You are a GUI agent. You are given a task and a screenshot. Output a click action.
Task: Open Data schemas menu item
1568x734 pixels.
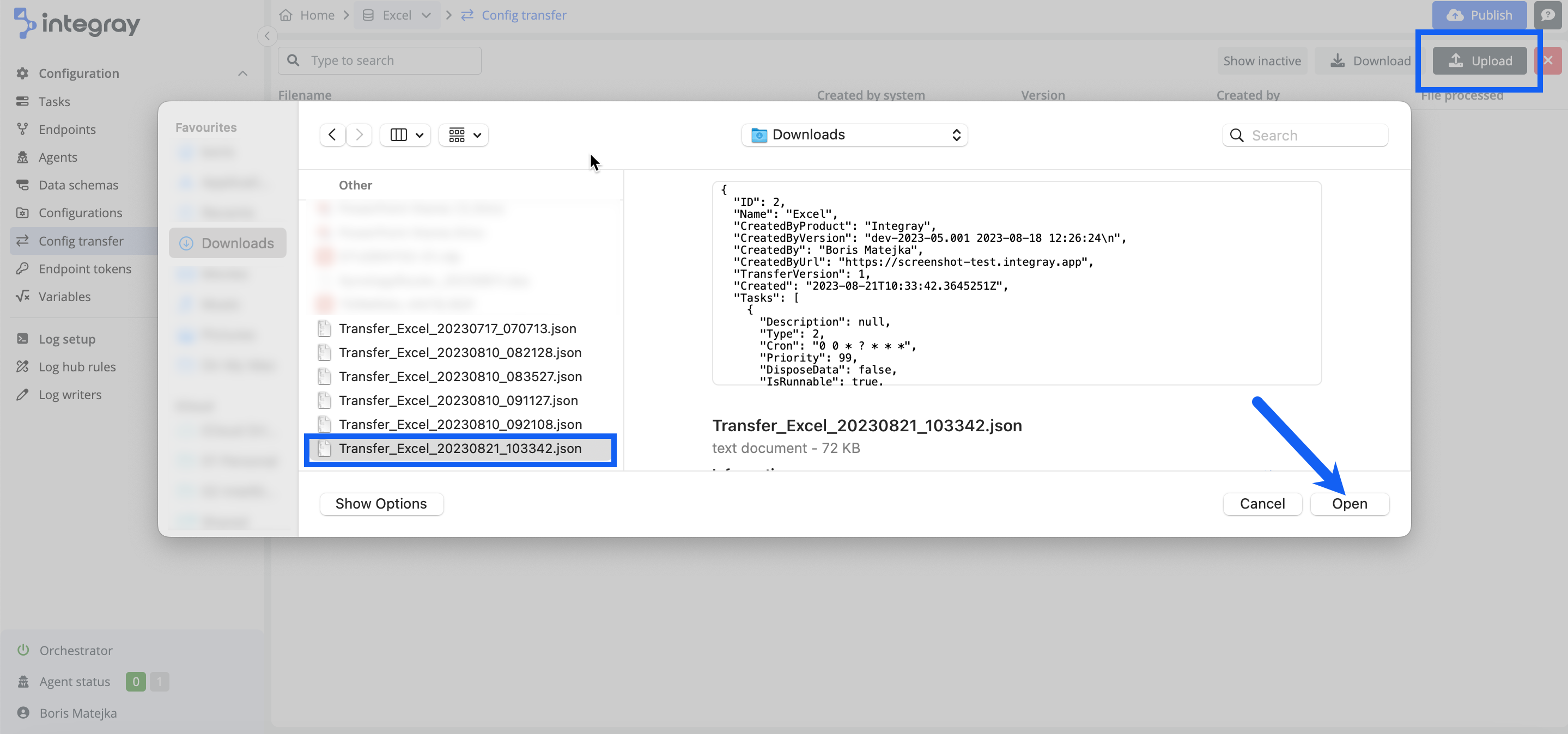coord(78,185)
